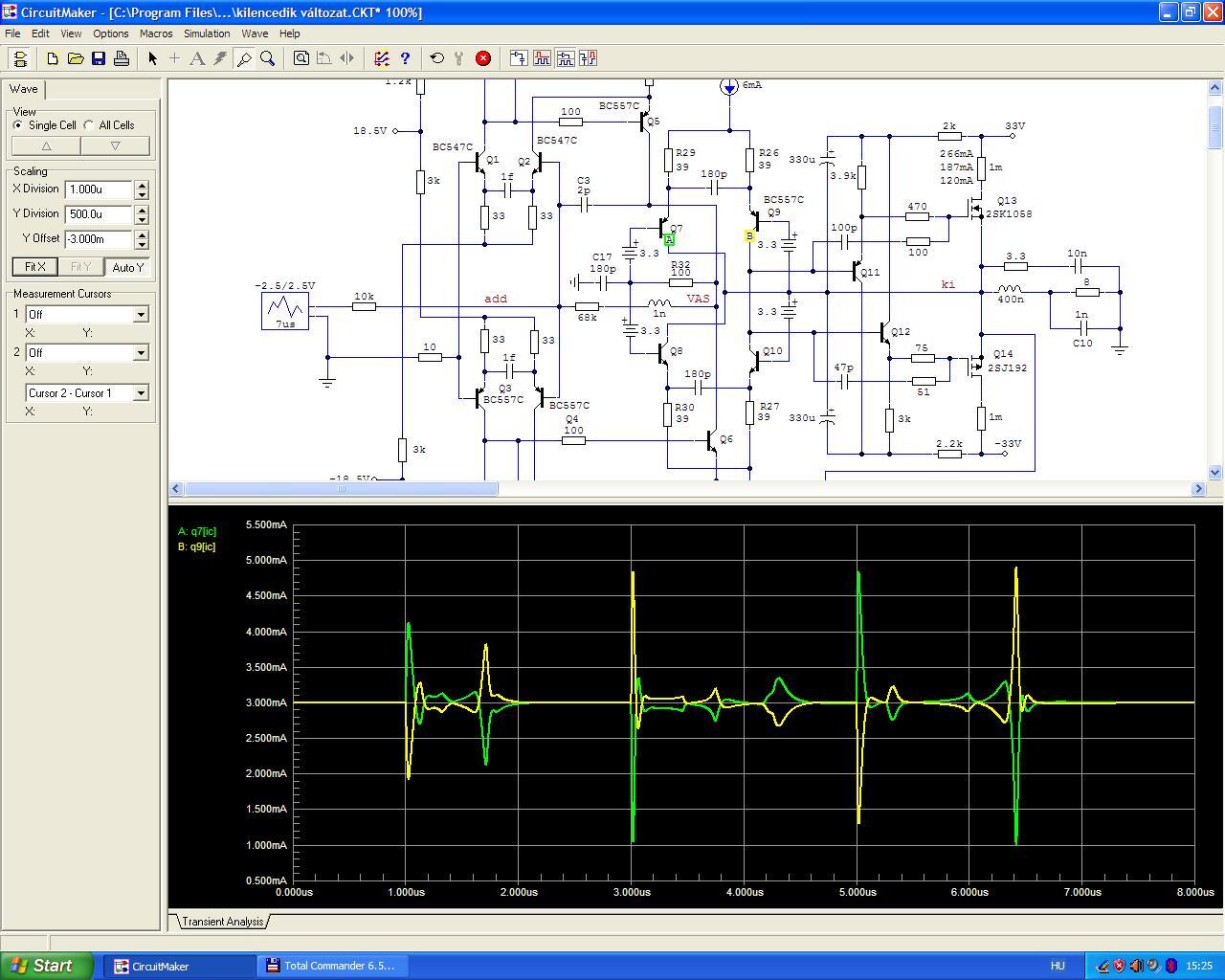Click the red Stop simulation icon

tap(483, 58)
